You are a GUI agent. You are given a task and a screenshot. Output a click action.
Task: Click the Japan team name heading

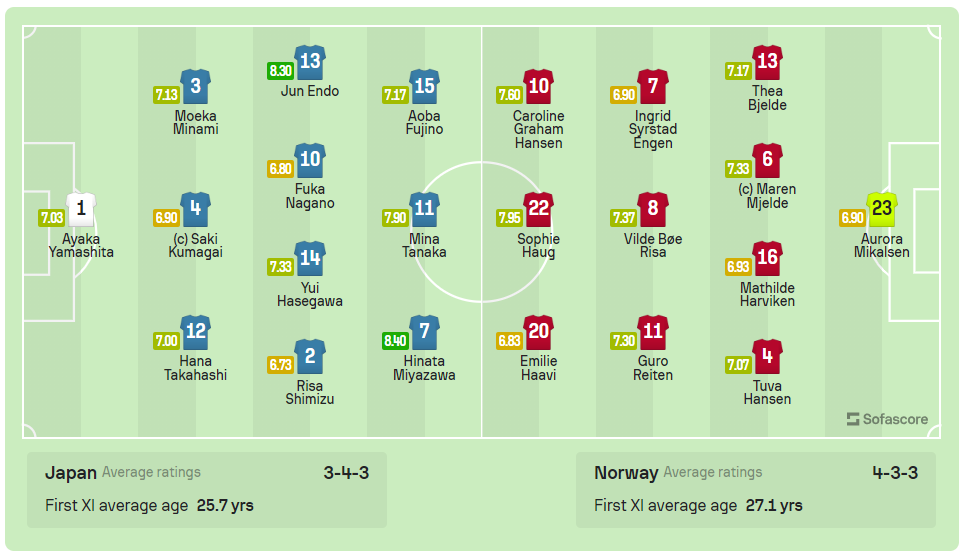pos(71,473)
